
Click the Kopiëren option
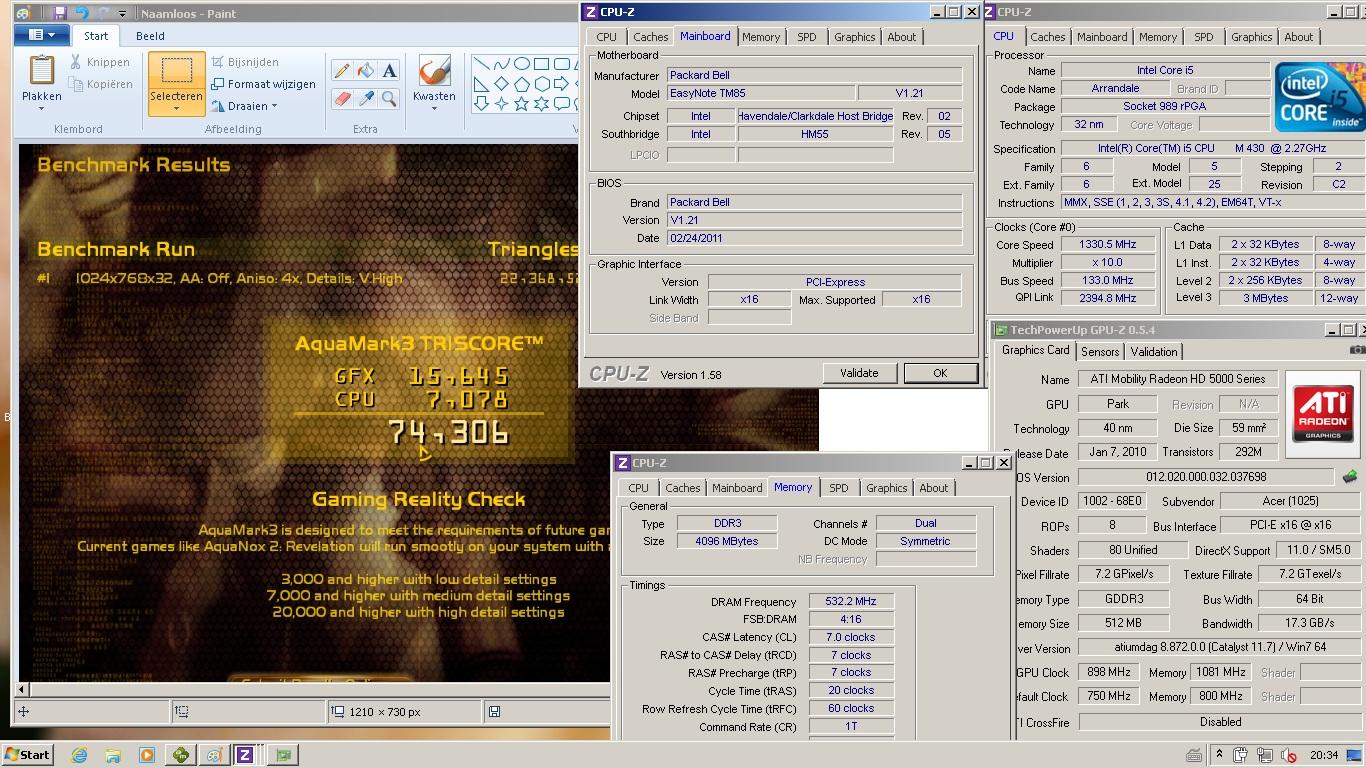101,84
